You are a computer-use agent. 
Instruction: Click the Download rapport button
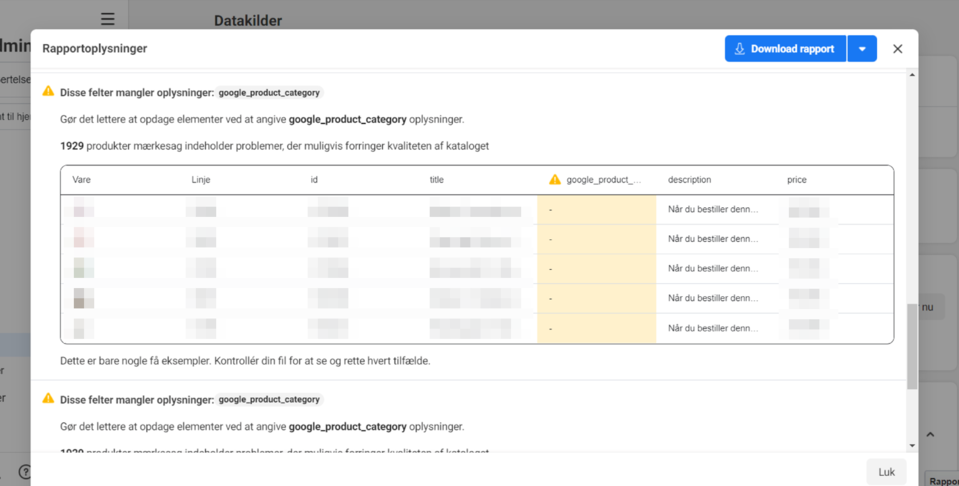coord(785,49)
